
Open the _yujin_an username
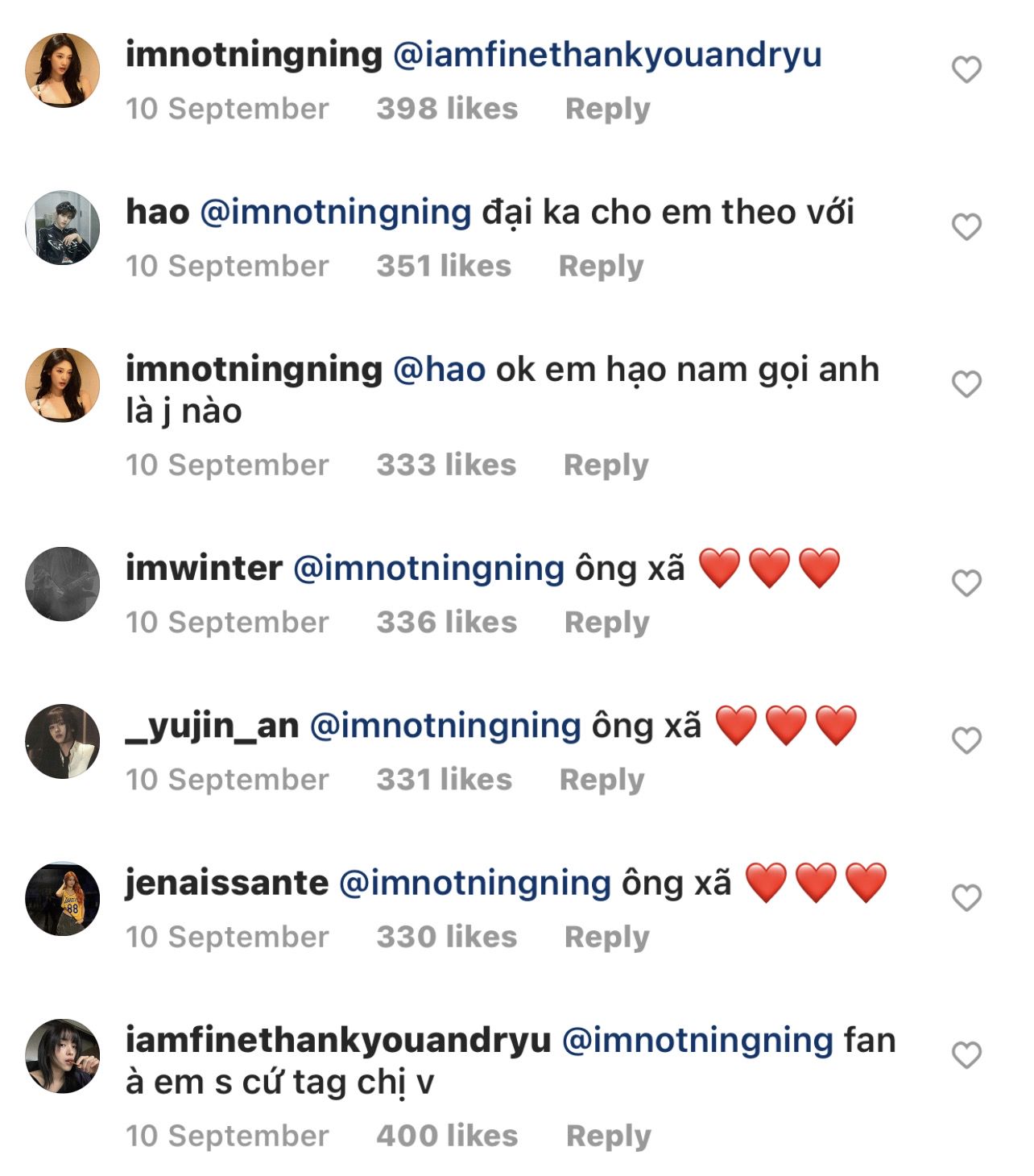pos(212,726)
